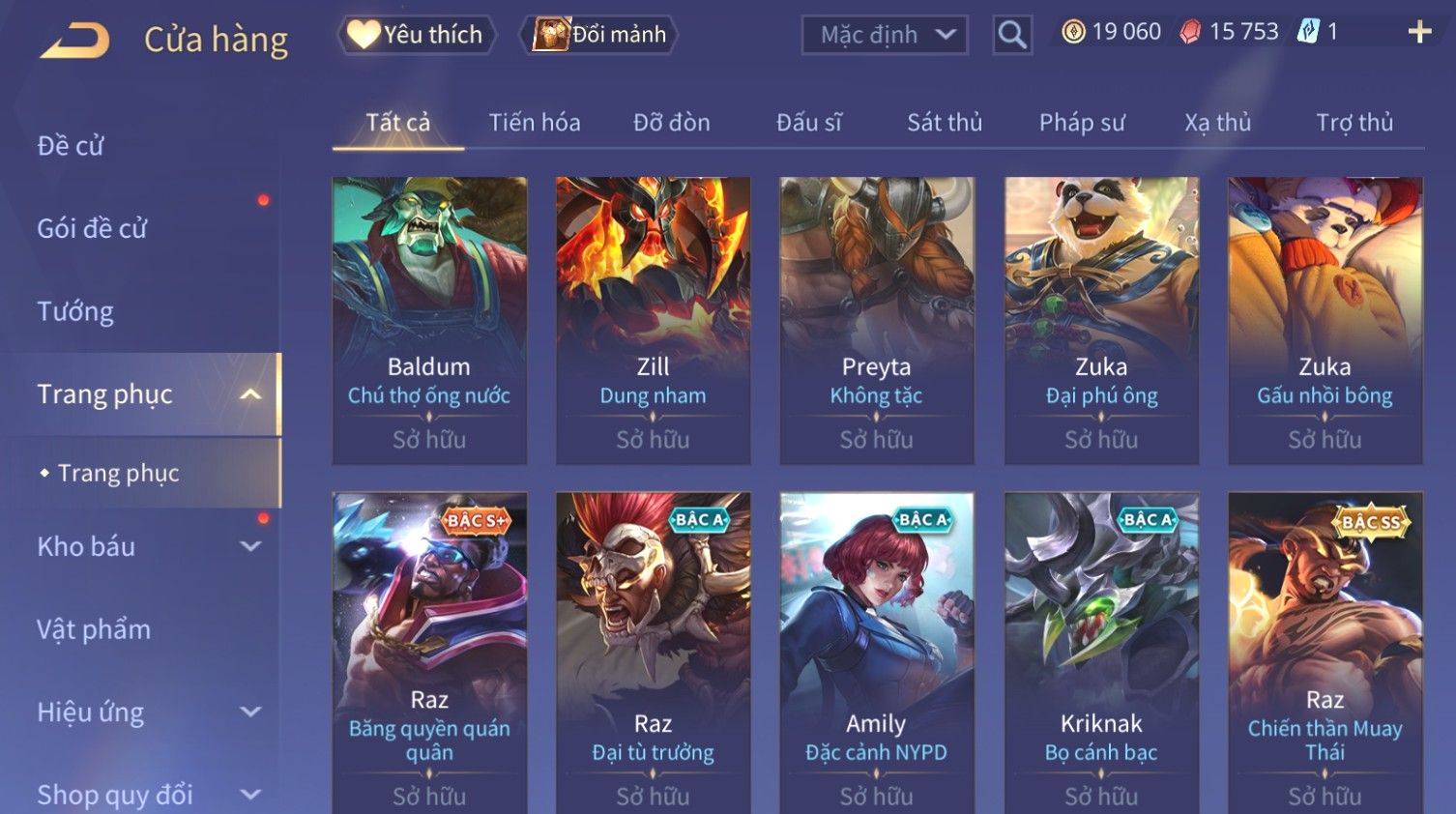Open the Mặc định sort dropdown

click(x=885, y=36)
